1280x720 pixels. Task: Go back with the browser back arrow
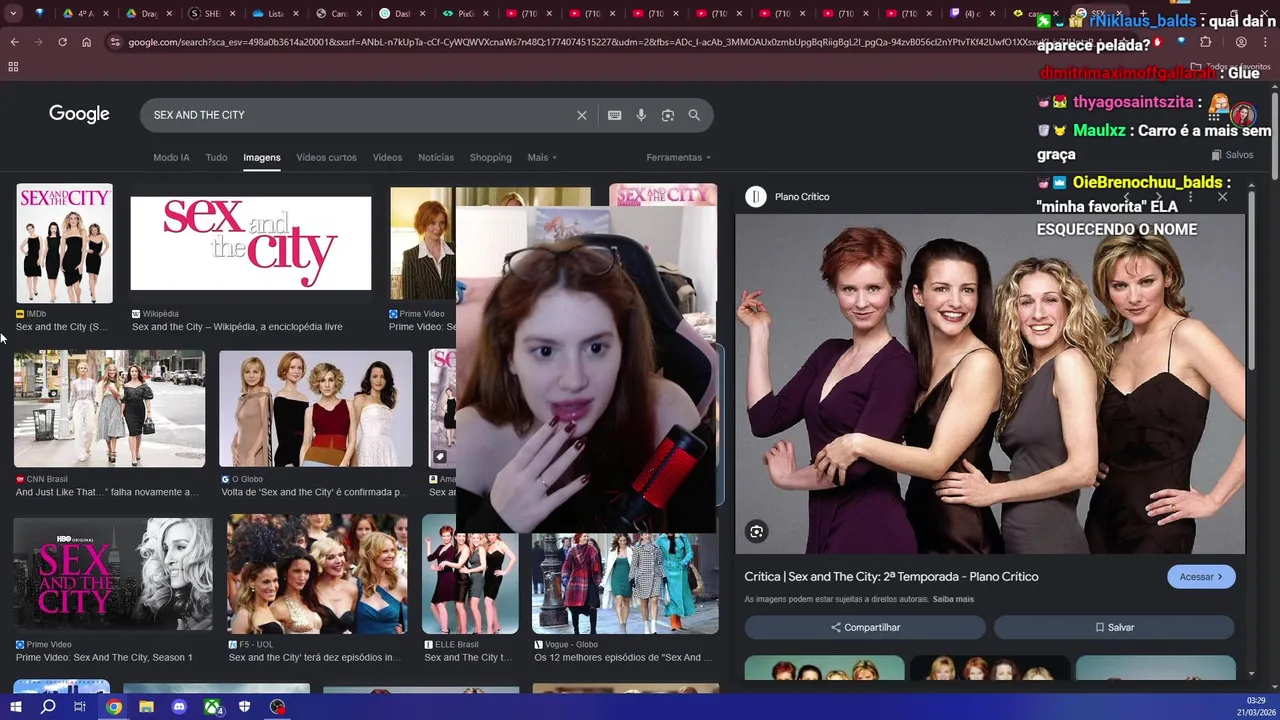click(14, 42)
